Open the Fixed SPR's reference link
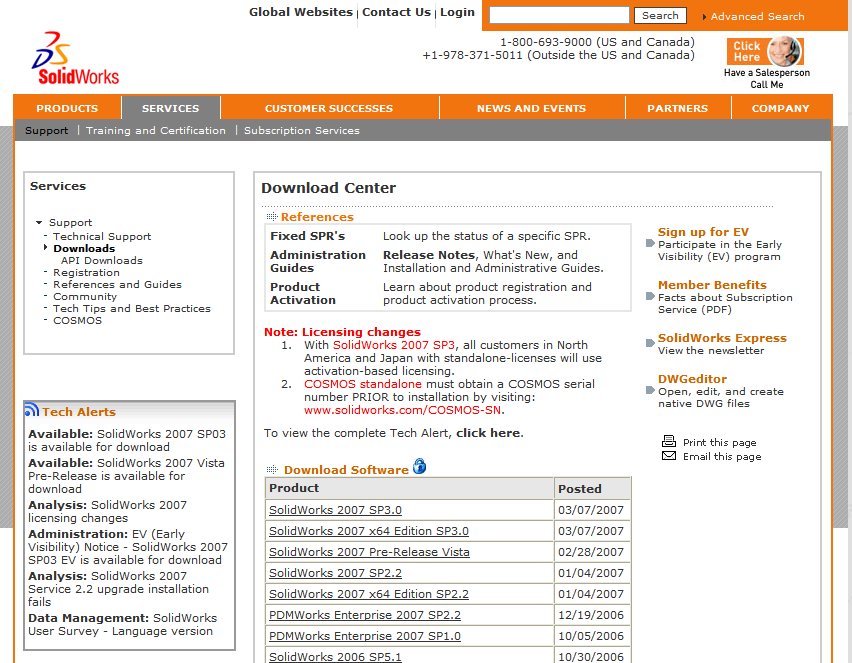The image size is (852, 663). [308, 236]
